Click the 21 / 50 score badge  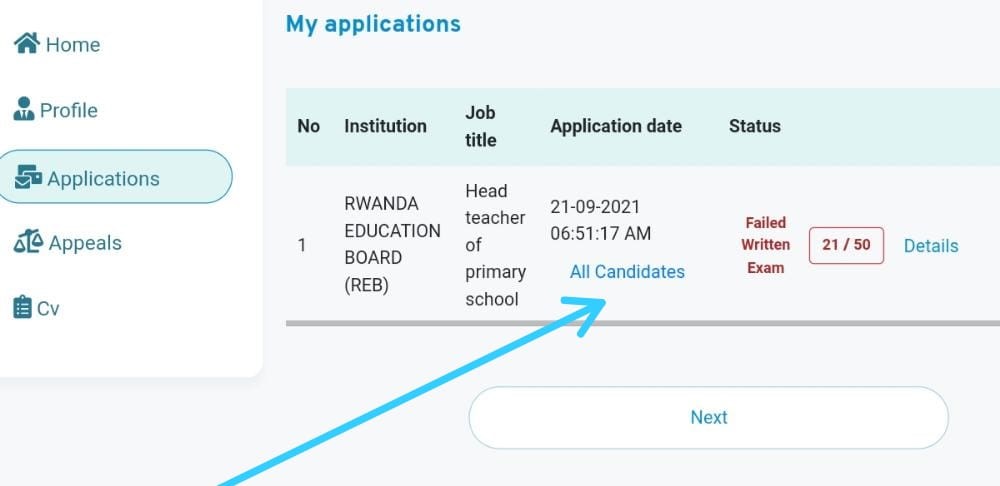click(x=846, y=245)
